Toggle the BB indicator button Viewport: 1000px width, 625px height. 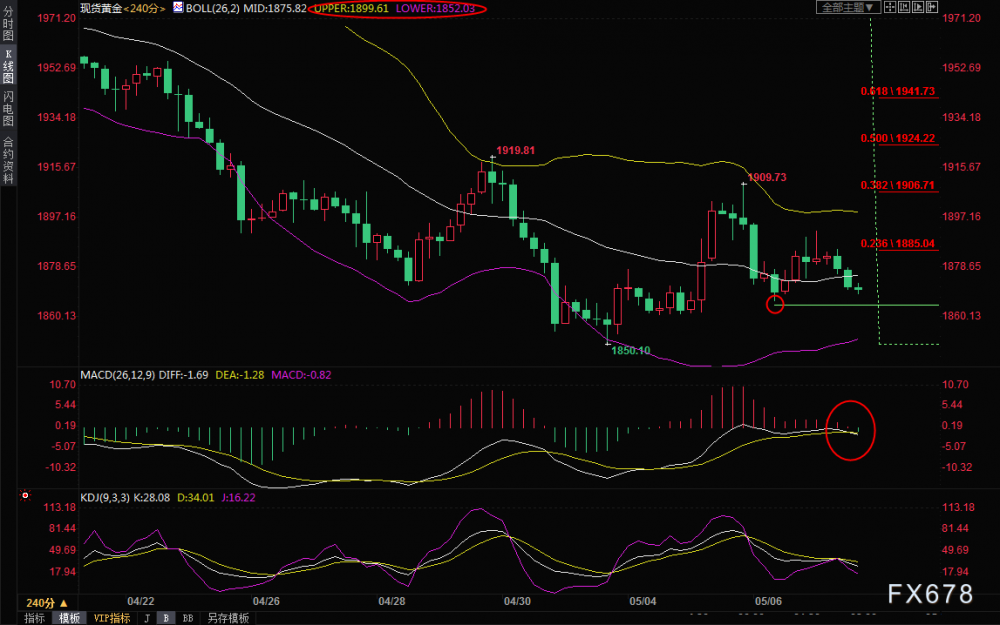click(x=188, y=618)
